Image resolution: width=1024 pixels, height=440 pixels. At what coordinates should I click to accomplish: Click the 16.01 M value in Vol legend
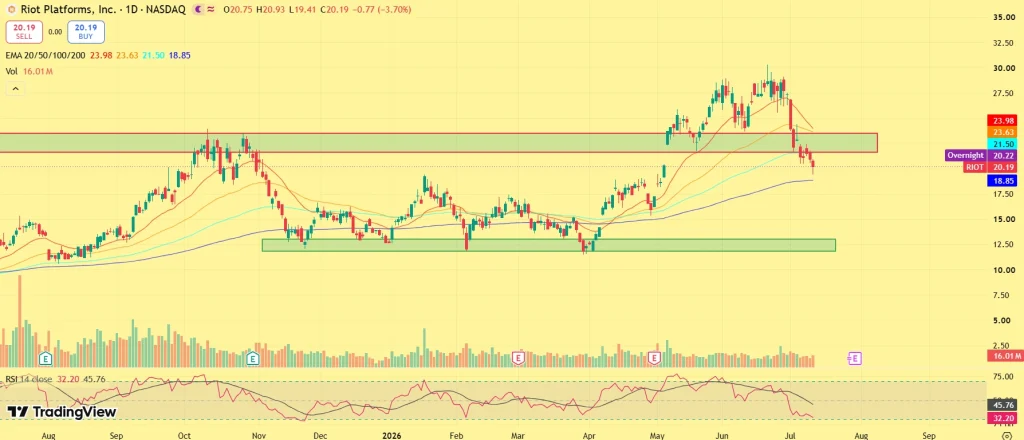pyautogui.click(x=38, y=72)
